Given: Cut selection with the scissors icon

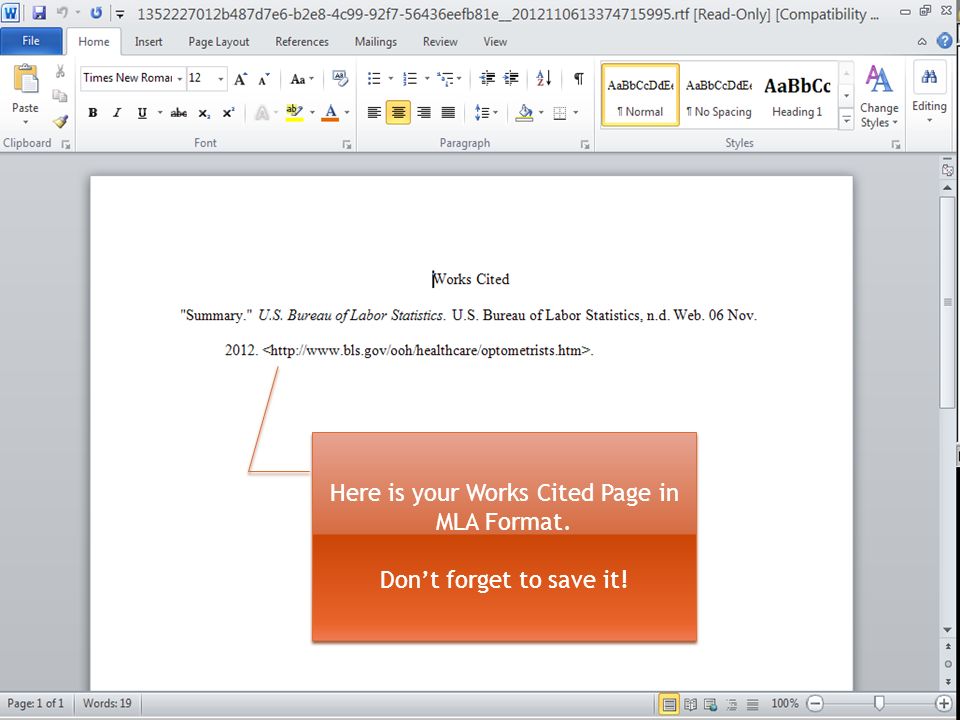Looking at the screenshot, I should click(x=60, y=72).
